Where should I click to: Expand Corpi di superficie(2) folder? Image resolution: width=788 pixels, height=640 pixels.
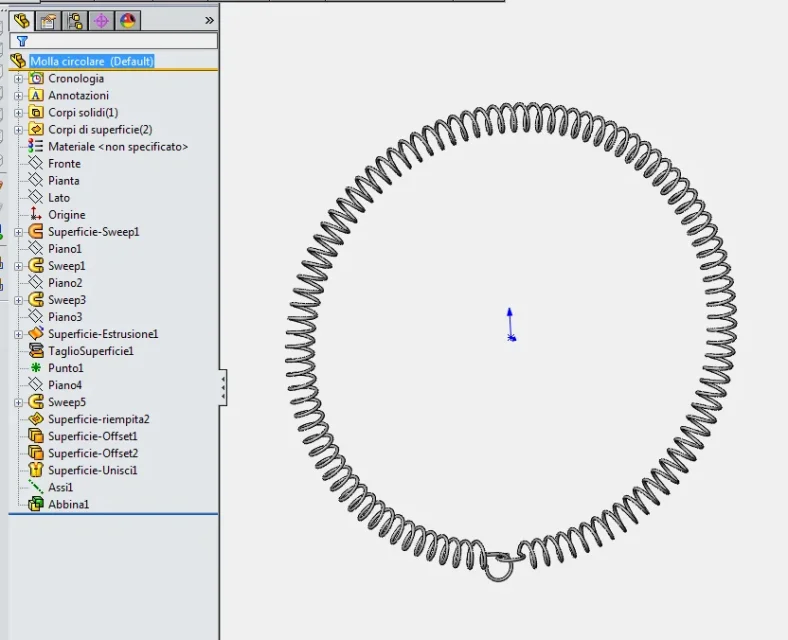(x=19, y=130)
